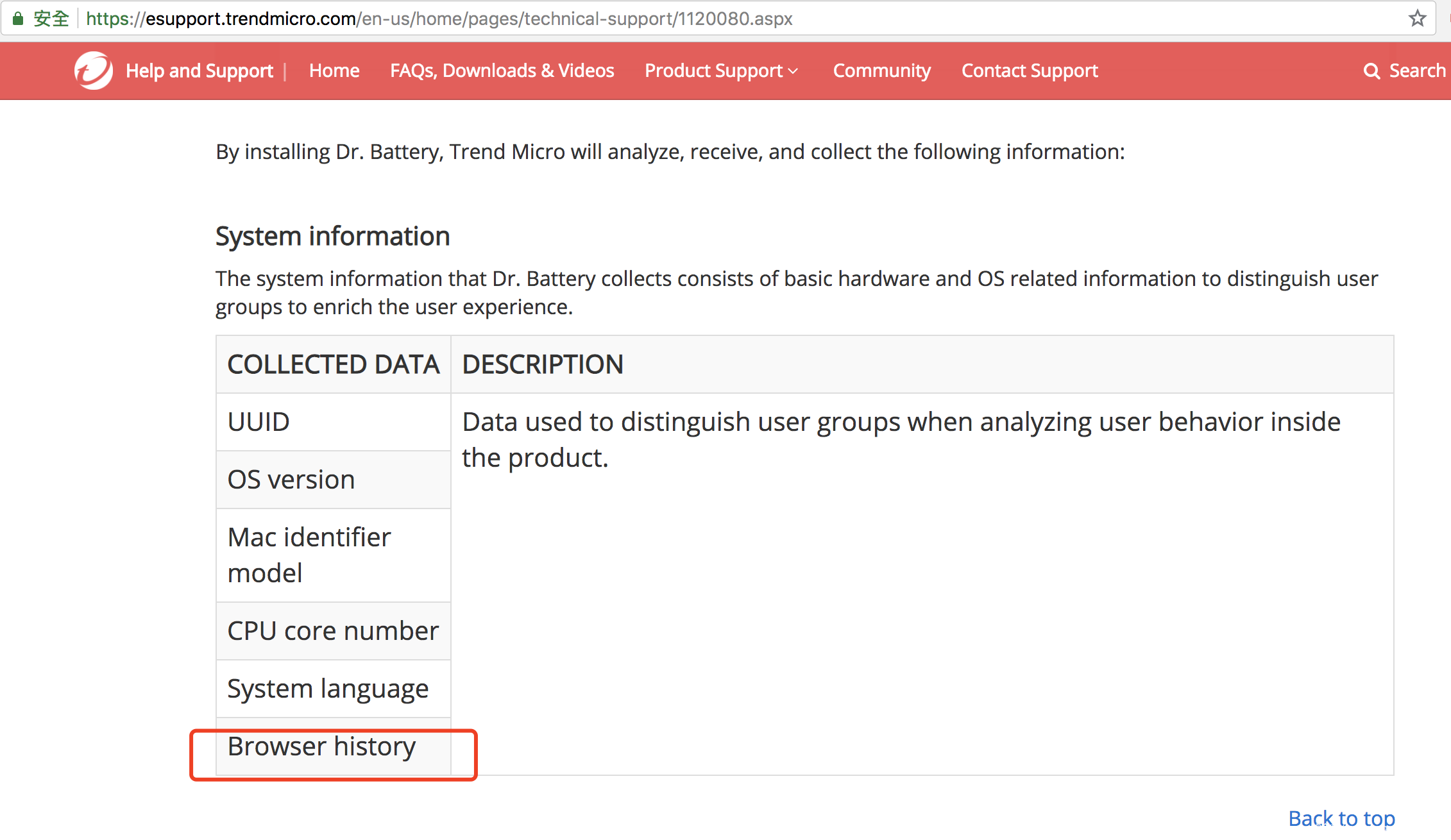Click the green secure lock icon
Viewport: 1451px width, 840px height.
(18, 19)
